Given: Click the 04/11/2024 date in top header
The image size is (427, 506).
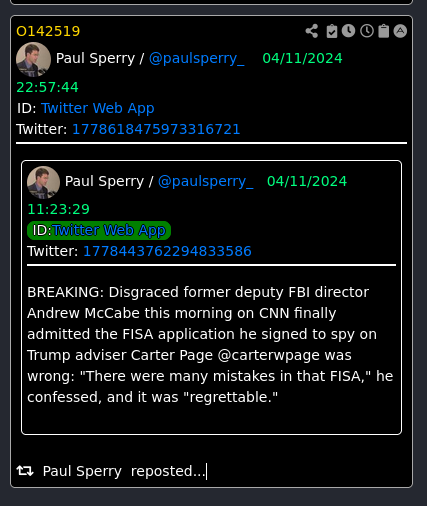Looking at the screenshot, I should [302, 59].
